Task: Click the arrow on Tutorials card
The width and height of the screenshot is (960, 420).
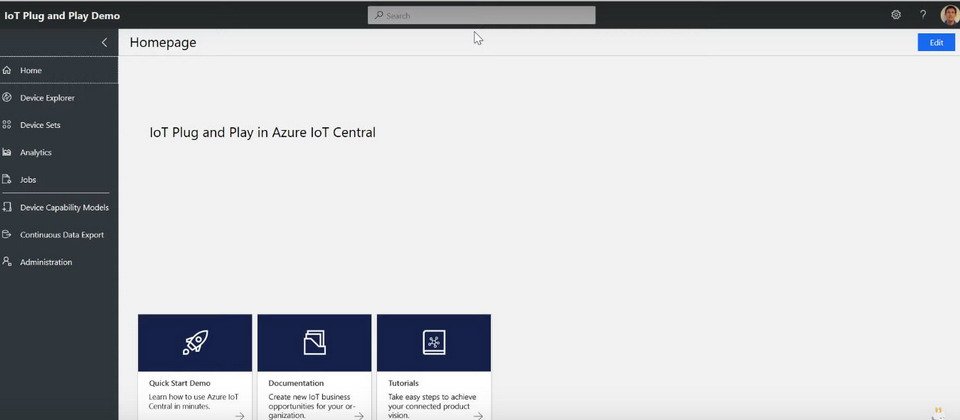Action: coord(479,416)
